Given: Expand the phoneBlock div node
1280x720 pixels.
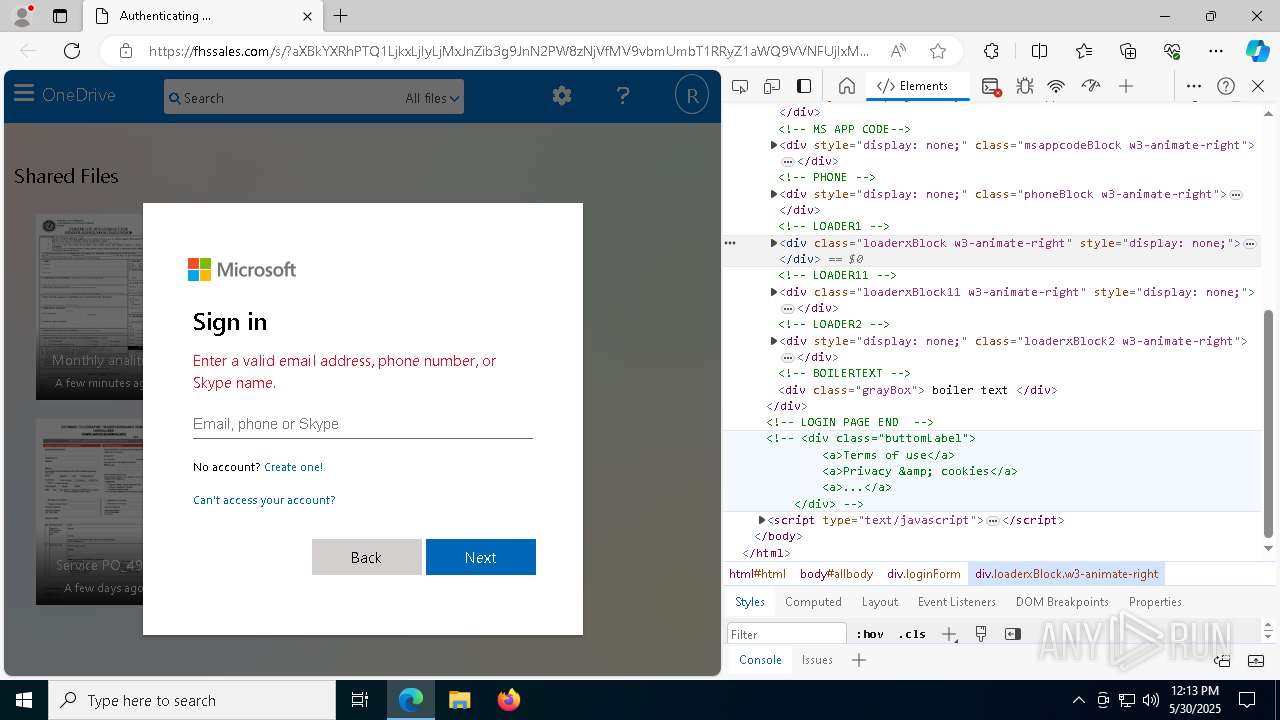Looking at the screenshot, I should [774, 194].
